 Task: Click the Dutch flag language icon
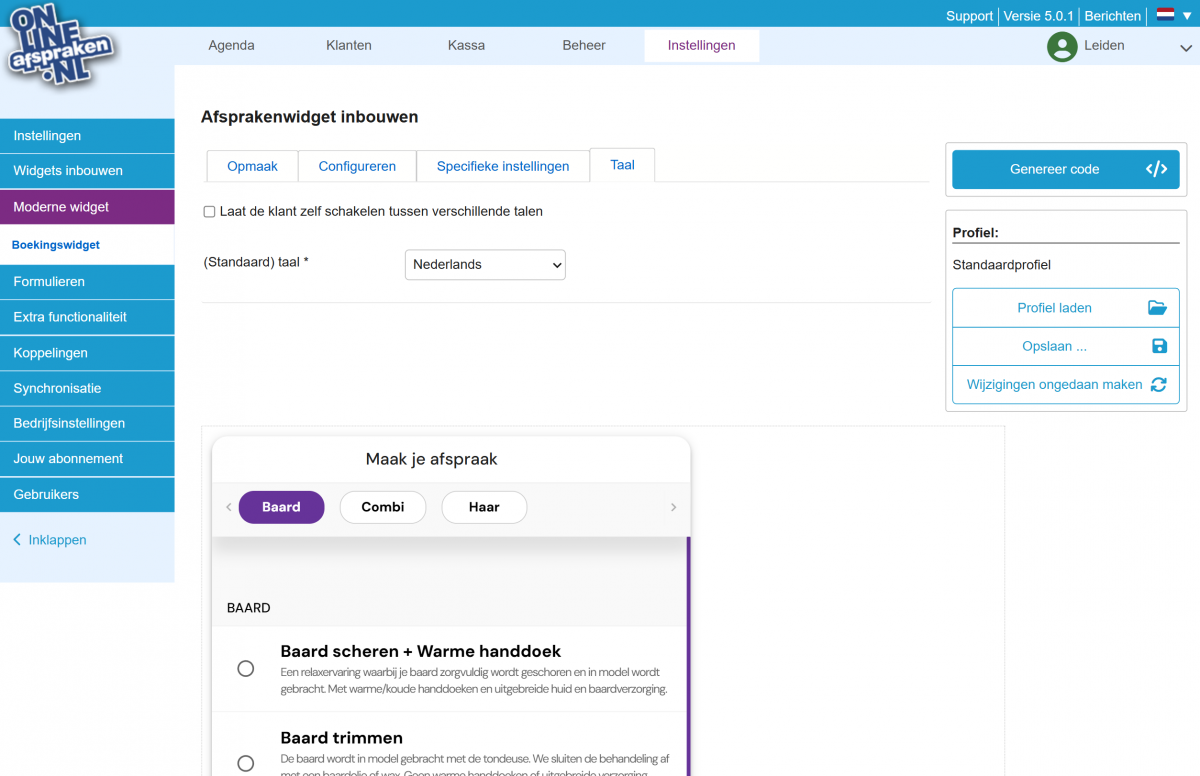tap(1165, 15)
